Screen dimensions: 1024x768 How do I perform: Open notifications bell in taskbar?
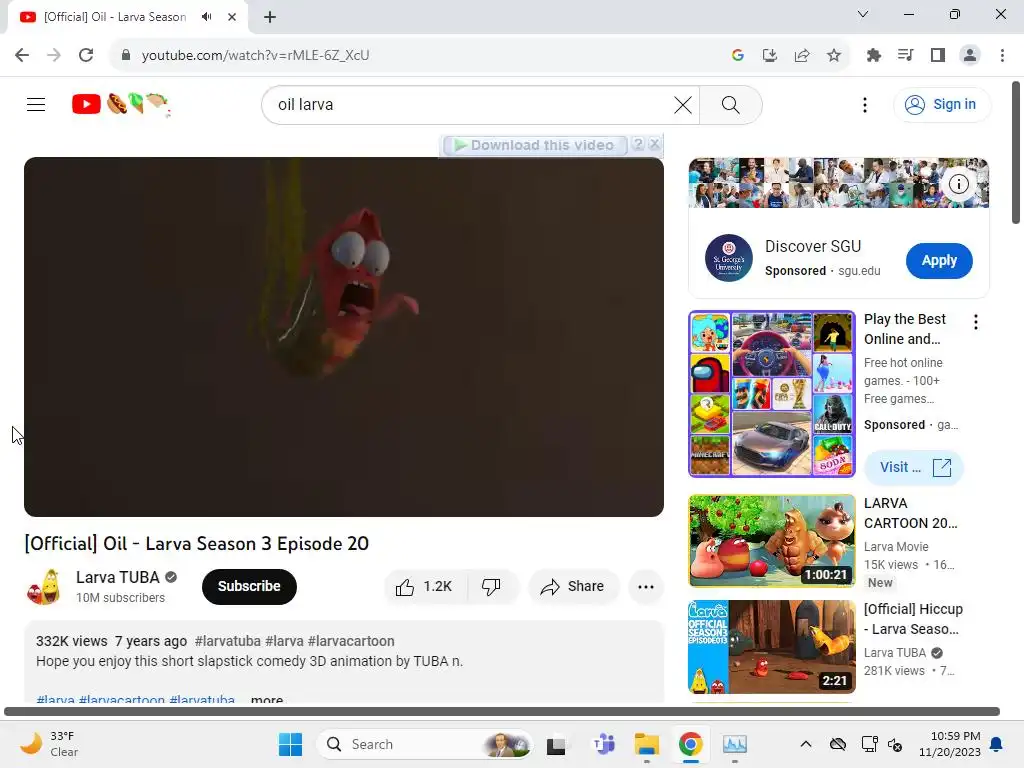tap(997, 744)
